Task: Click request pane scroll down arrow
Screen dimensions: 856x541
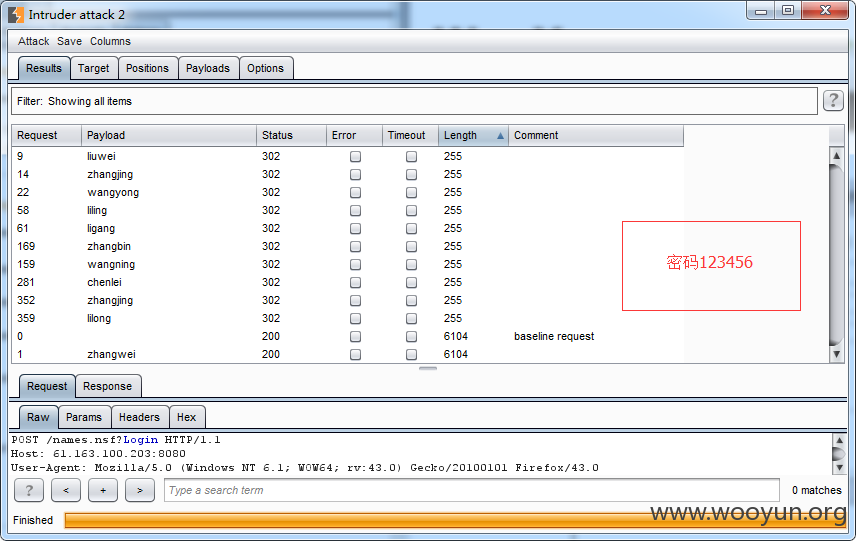Action: (839, 467)
